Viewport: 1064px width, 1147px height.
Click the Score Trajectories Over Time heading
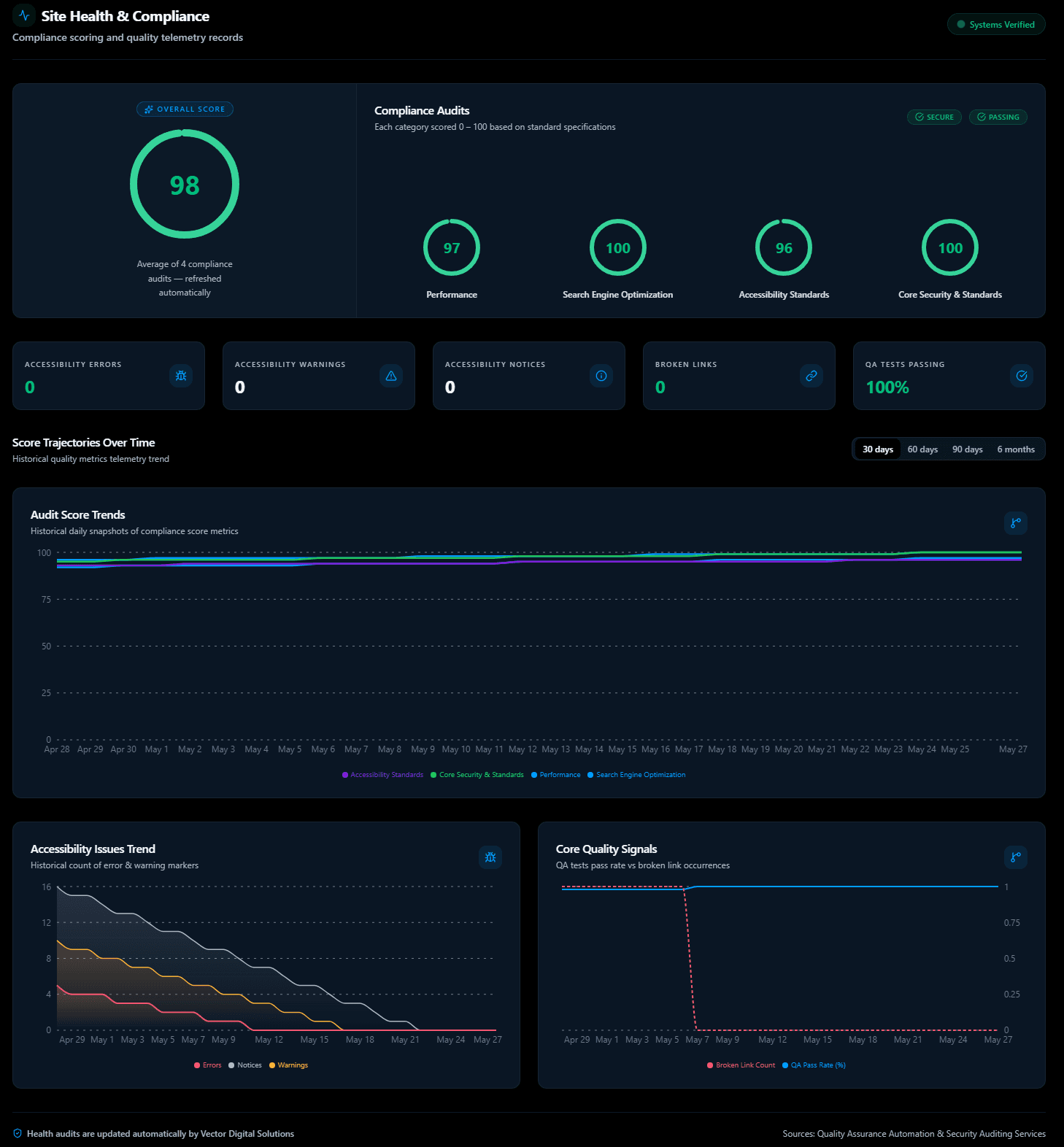[x=83, y=442]
